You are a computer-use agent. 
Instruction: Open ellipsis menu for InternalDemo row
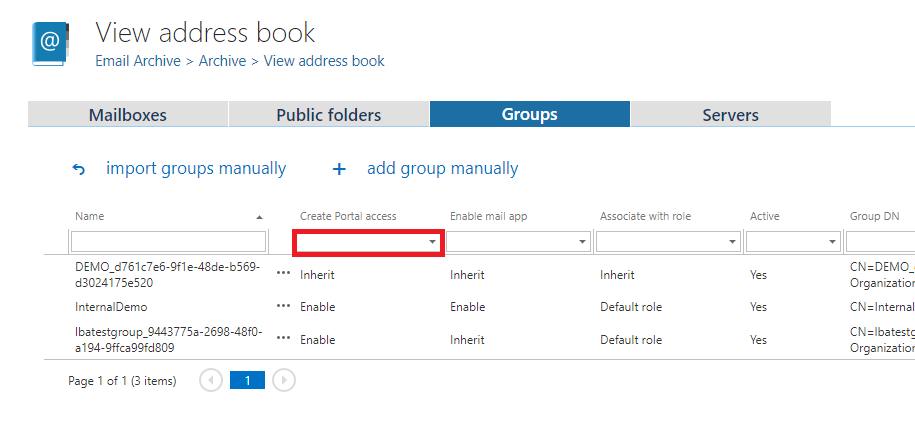tap(284, 307)
